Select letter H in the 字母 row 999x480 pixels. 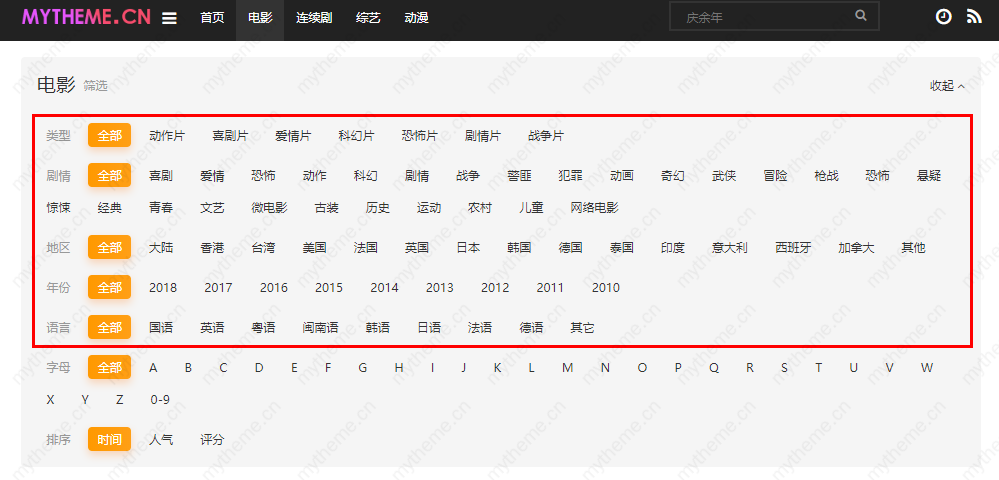coord(398,368)
